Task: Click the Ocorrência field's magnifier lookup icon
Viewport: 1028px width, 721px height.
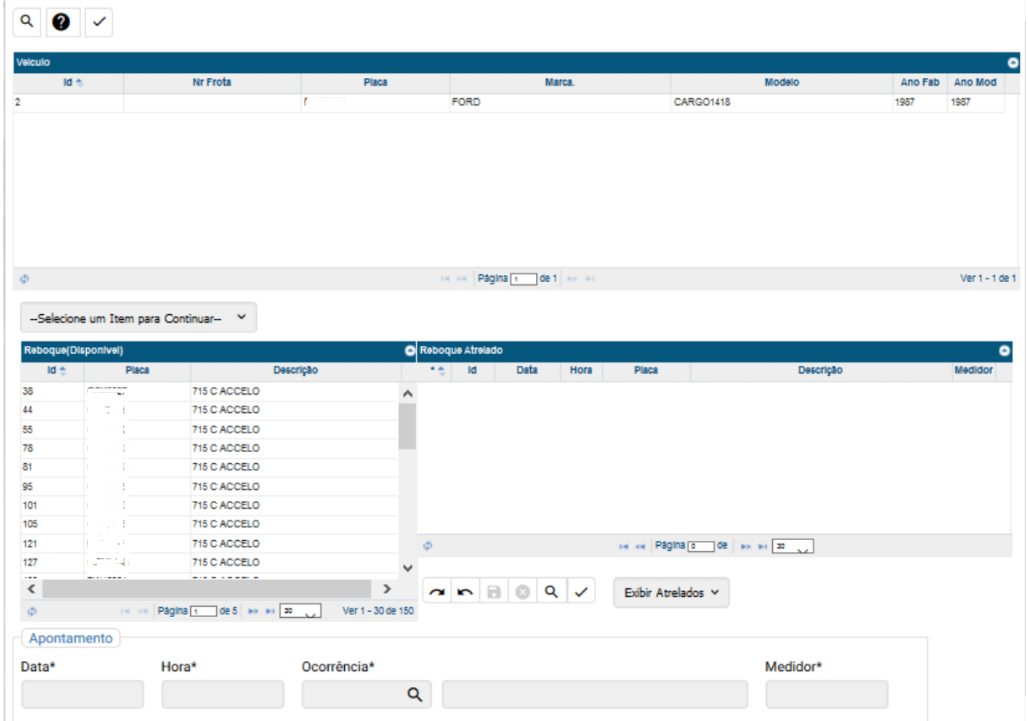Action: click(x=412, y=694)
